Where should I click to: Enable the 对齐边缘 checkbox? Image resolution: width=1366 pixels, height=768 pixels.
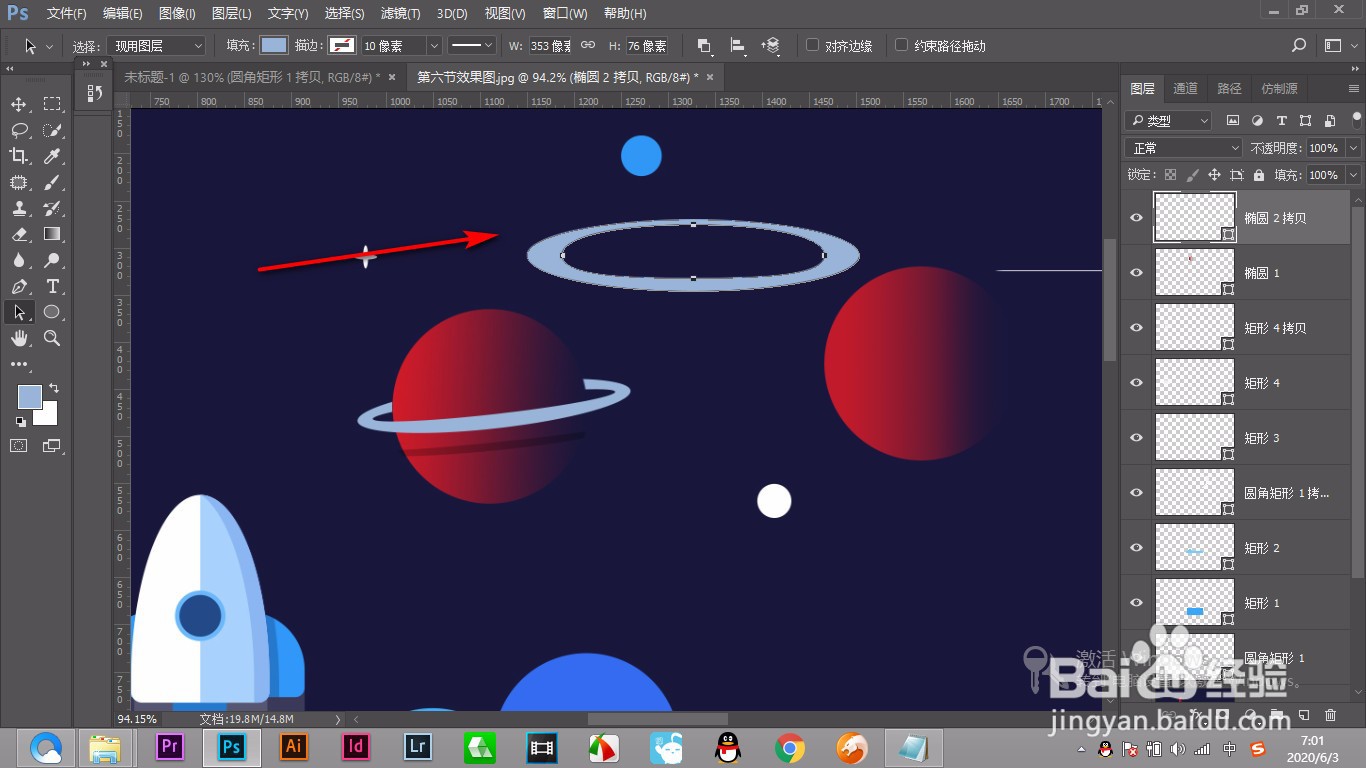click(813, 45)
